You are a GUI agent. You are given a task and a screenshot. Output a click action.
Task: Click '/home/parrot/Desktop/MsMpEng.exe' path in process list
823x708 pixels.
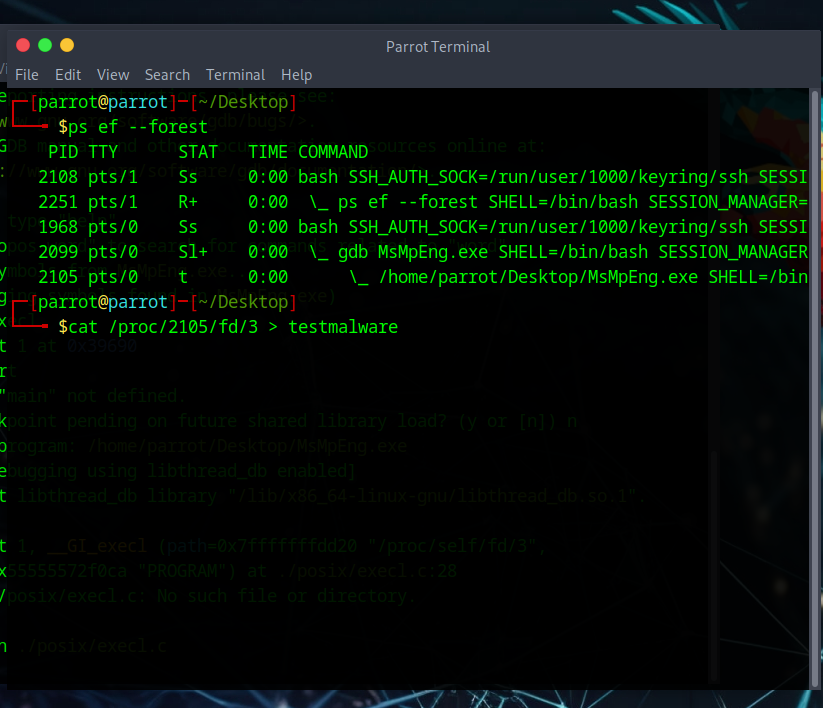coord(539,277)
